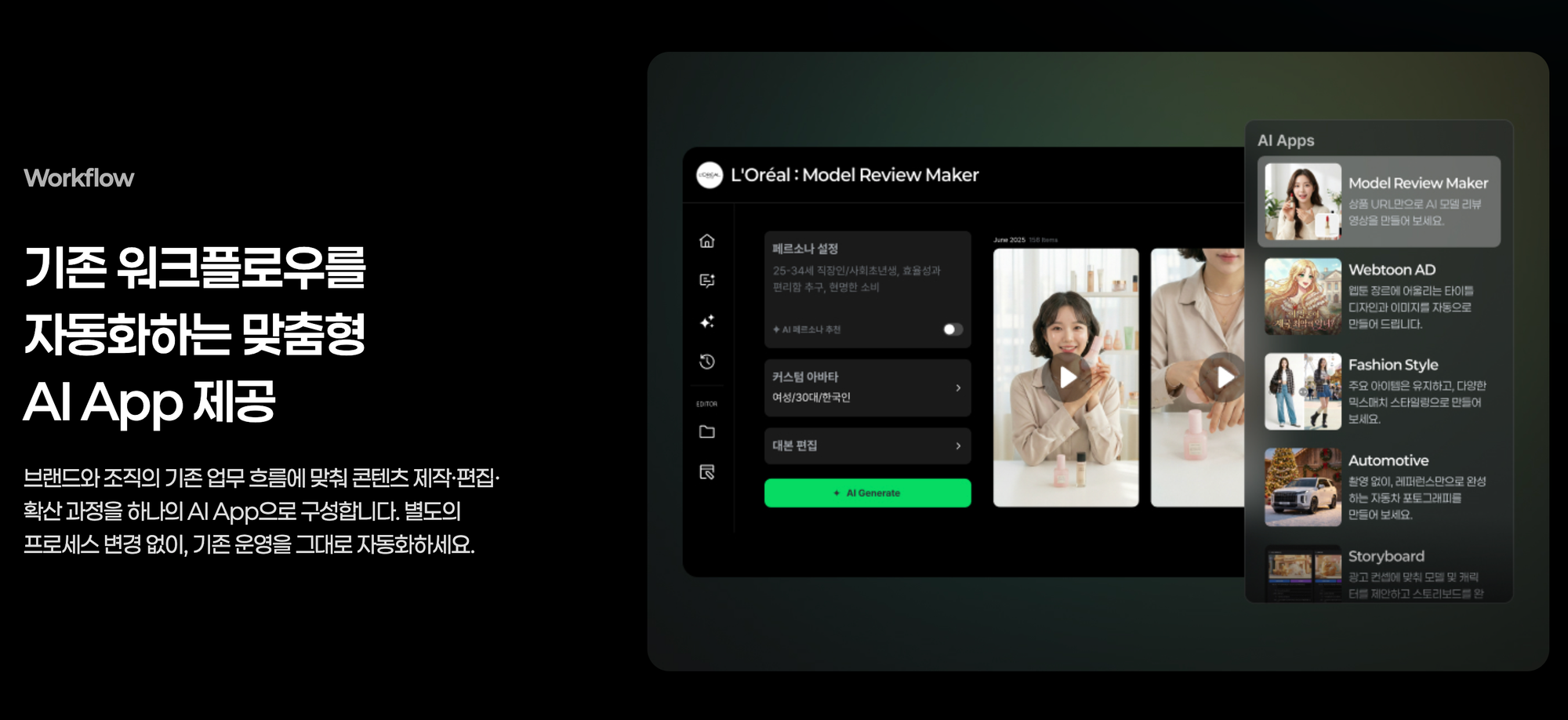Click the 페르소나 설정 description text field
Image resolution: width=1568 pixels, height=720 pixels.
click(x=856, y=279)
